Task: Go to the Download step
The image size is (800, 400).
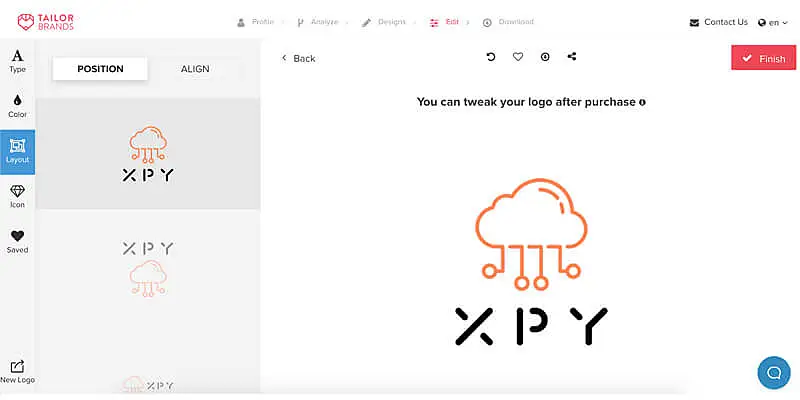Action: pyautogui.click(x=508, y=22)
